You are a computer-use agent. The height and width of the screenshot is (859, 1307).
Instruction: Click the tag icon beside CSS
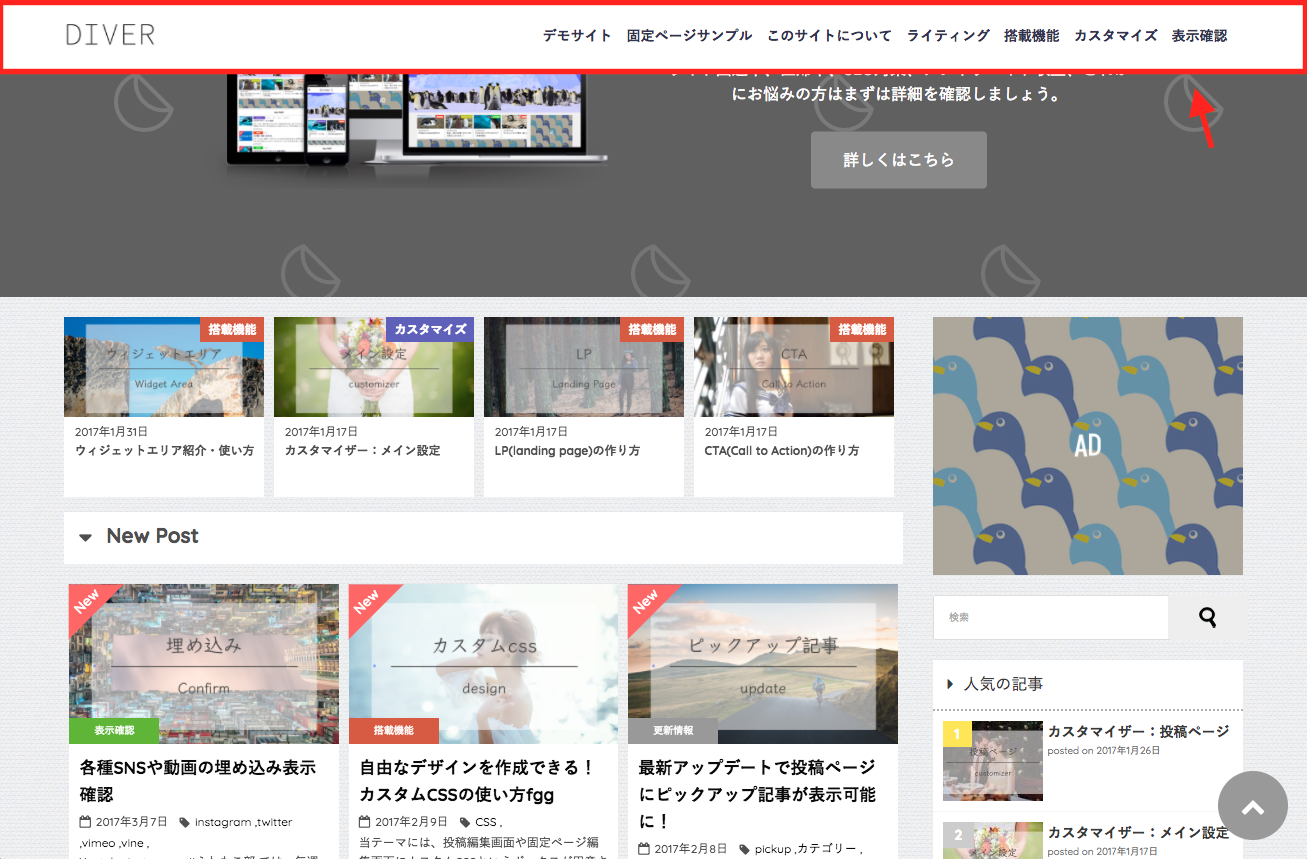(x=465, y=822)
